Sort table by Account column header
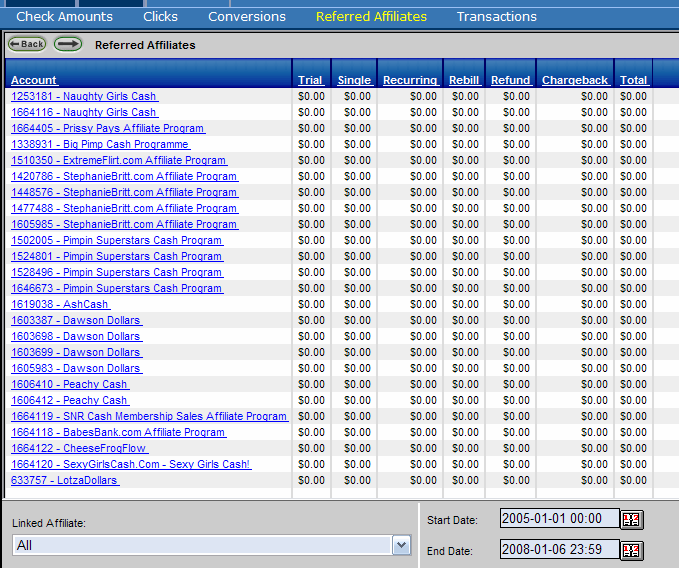Image resolution: width=679 pixels, height=568 pixels. (34, 80)
